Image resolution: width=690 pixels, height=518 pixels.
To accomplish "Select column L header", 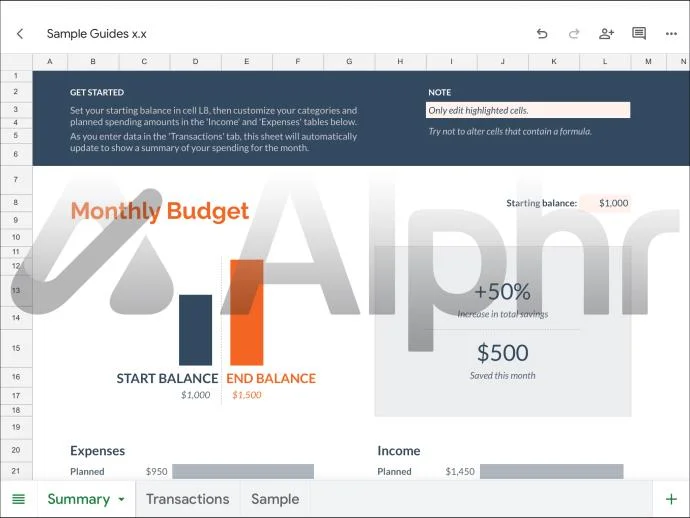I will click(605, 62).
